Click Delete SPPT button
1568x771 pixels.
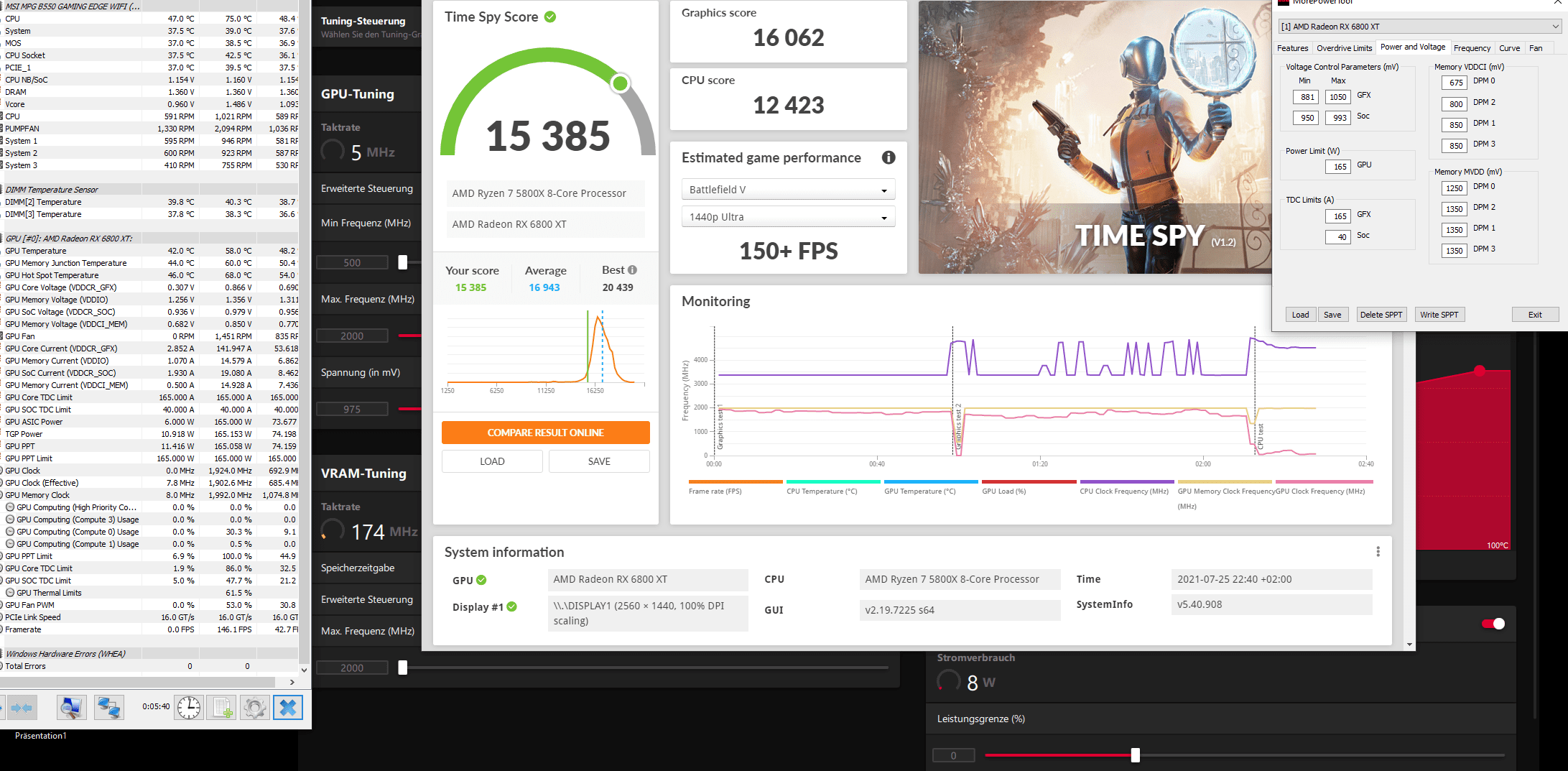pyautogui.click(x=1381, y=315)
